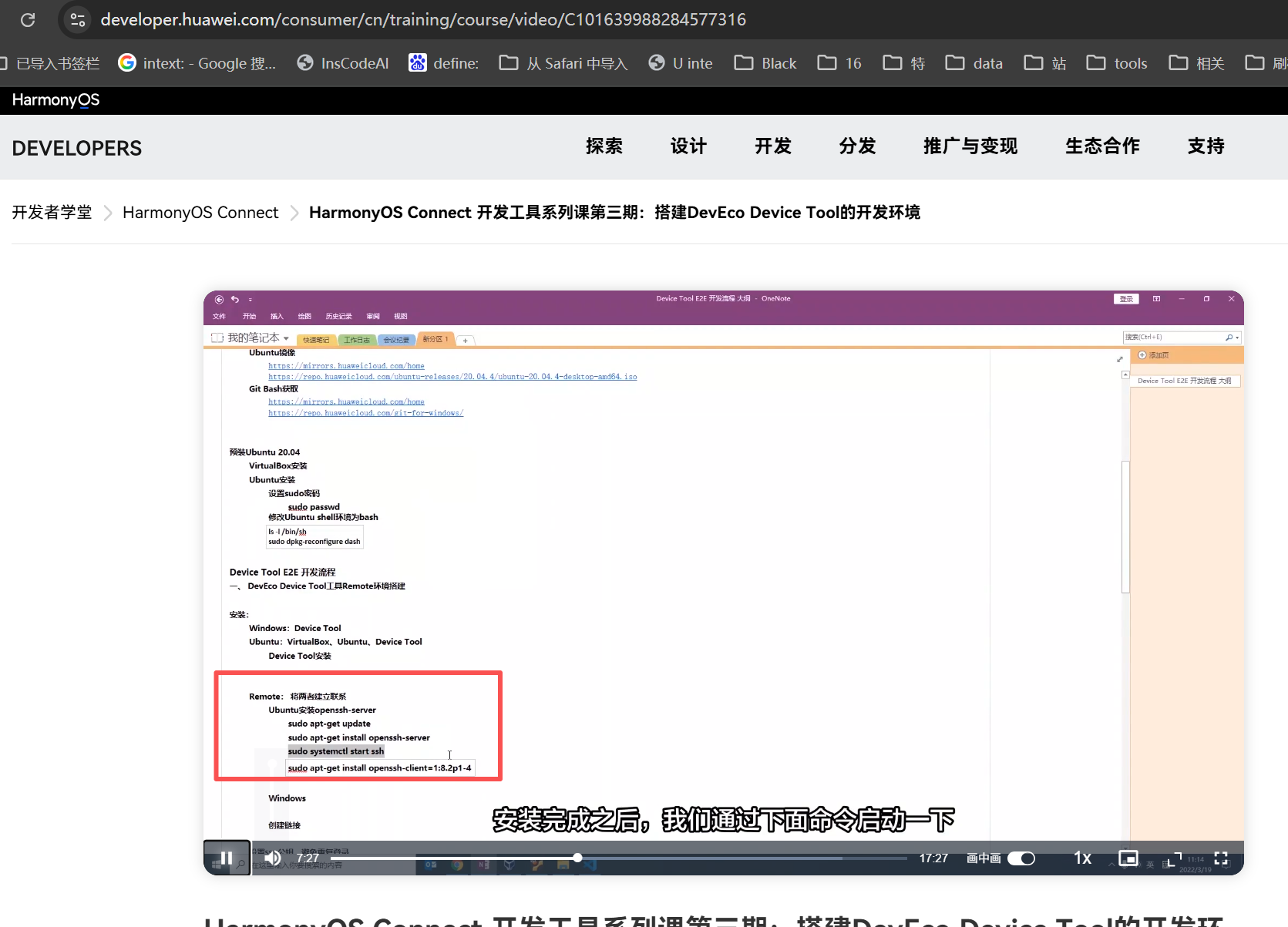1288x927 pixels.
Task: Click the 添加页 add page button
Action: click(x=1154, y=355)
